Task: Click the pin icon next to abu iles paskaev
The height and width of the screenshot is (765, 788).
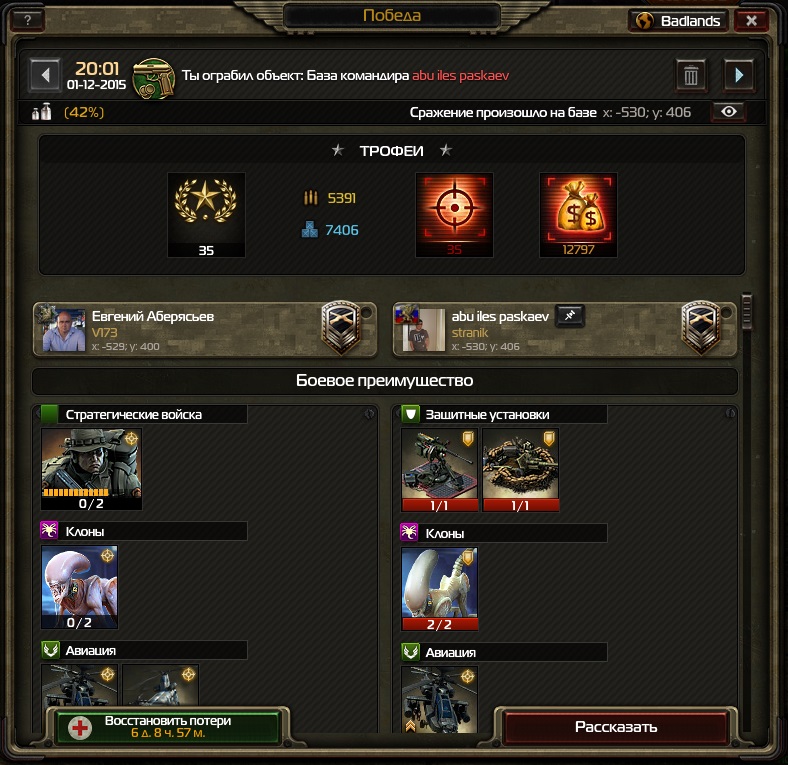Action: click(x=570, y=316)
